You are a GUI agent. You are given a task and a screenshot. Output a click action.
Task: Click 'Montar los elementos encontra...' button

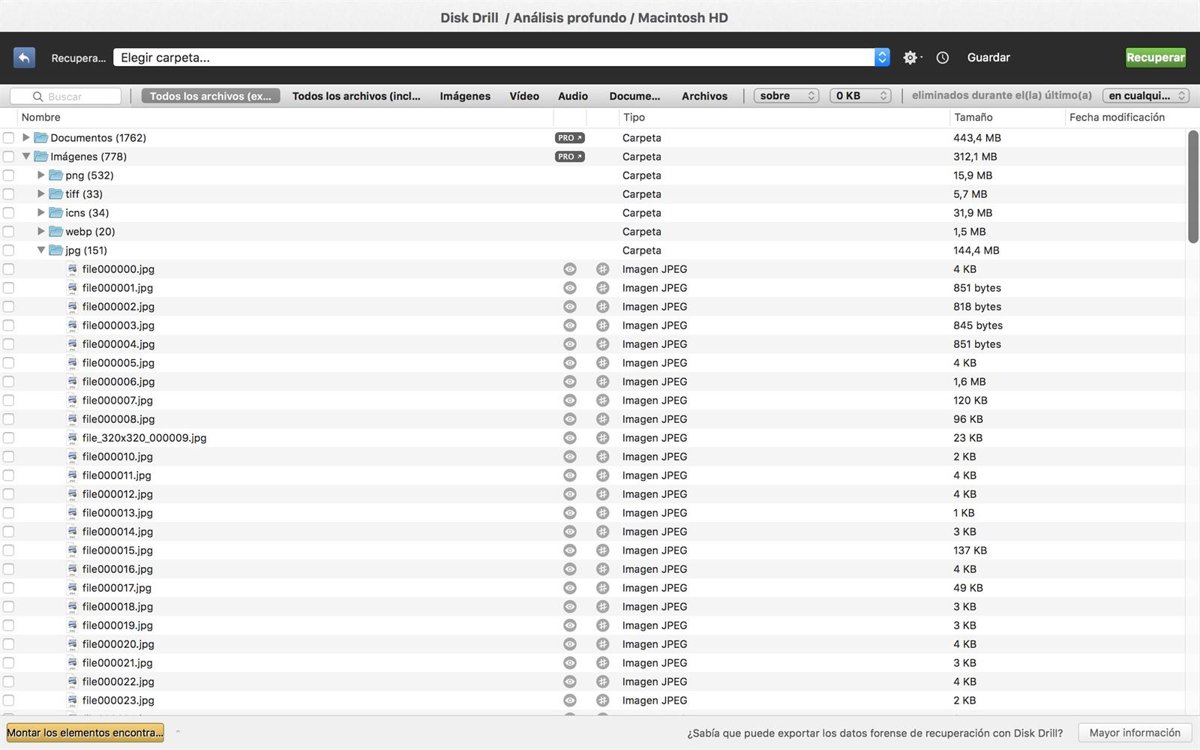coord(85,733)
